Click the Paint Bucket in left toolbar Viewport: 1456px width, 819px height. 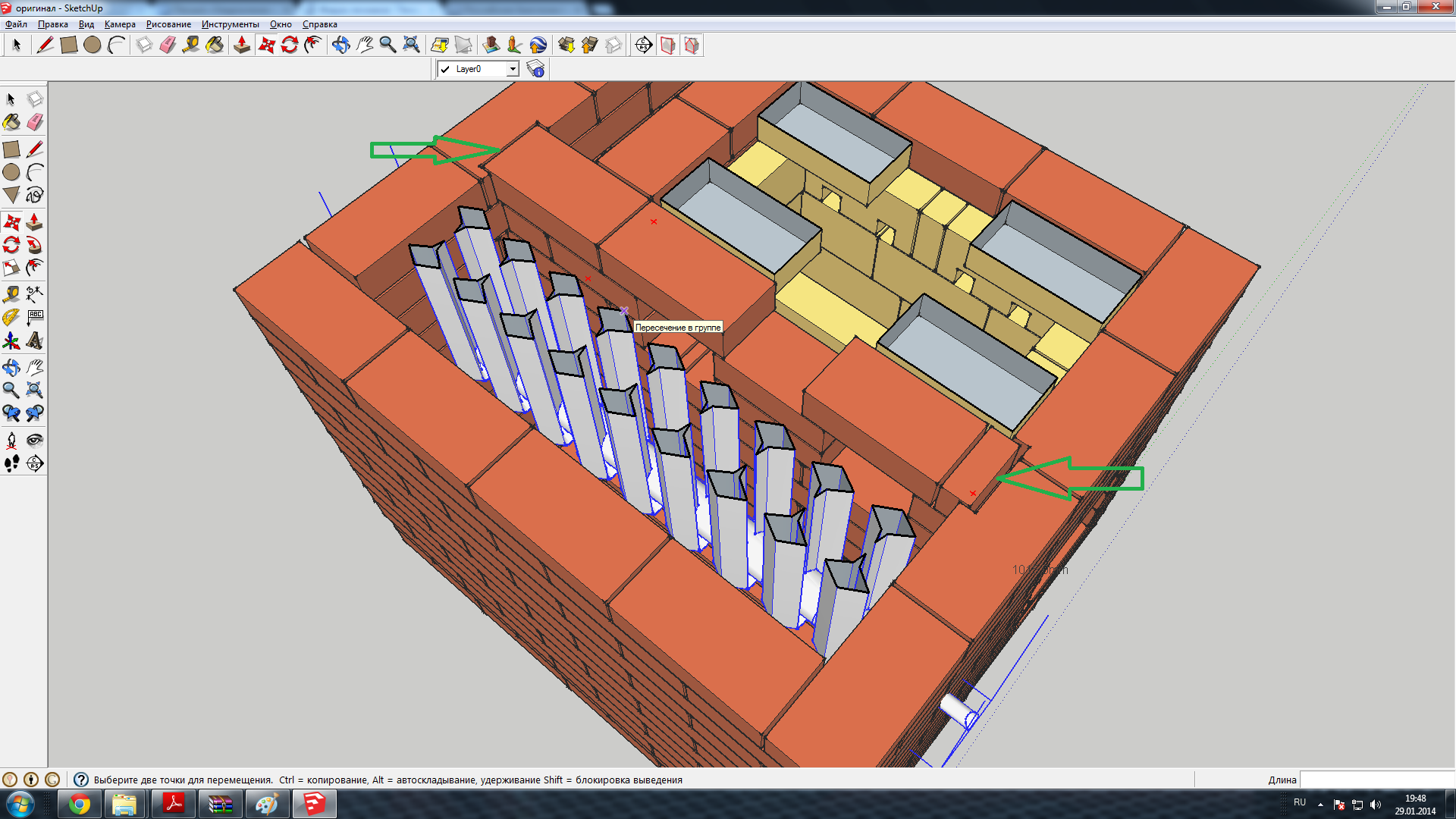[x=11, y=122]
